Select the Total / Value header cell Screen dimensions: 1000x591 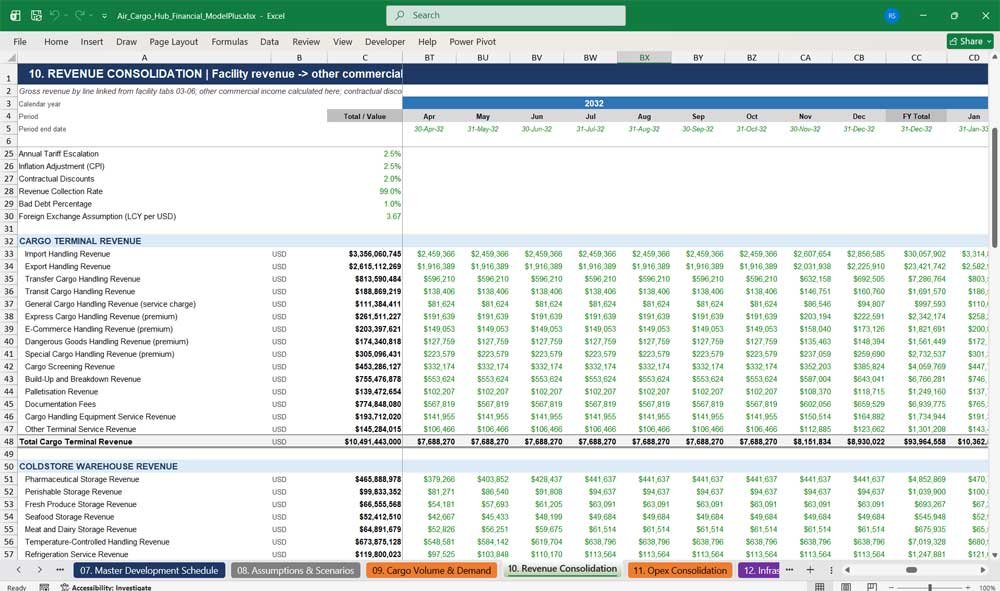[365, 116]
